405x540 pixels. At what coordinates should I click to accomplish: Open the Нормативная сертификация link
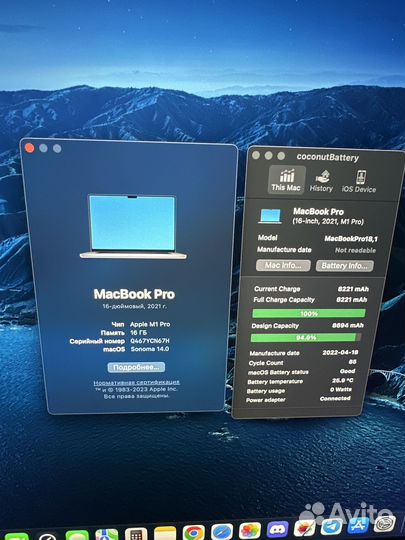137,382
